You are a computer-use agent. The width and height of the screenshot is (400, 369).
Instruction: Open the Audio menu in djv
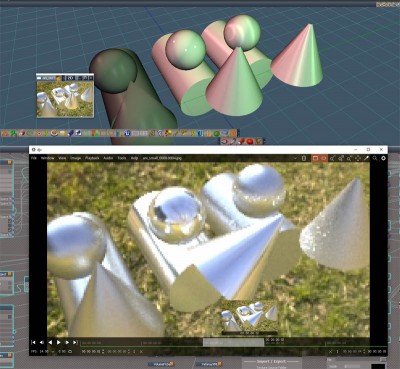pyautogui.click(x=108, y=158)
